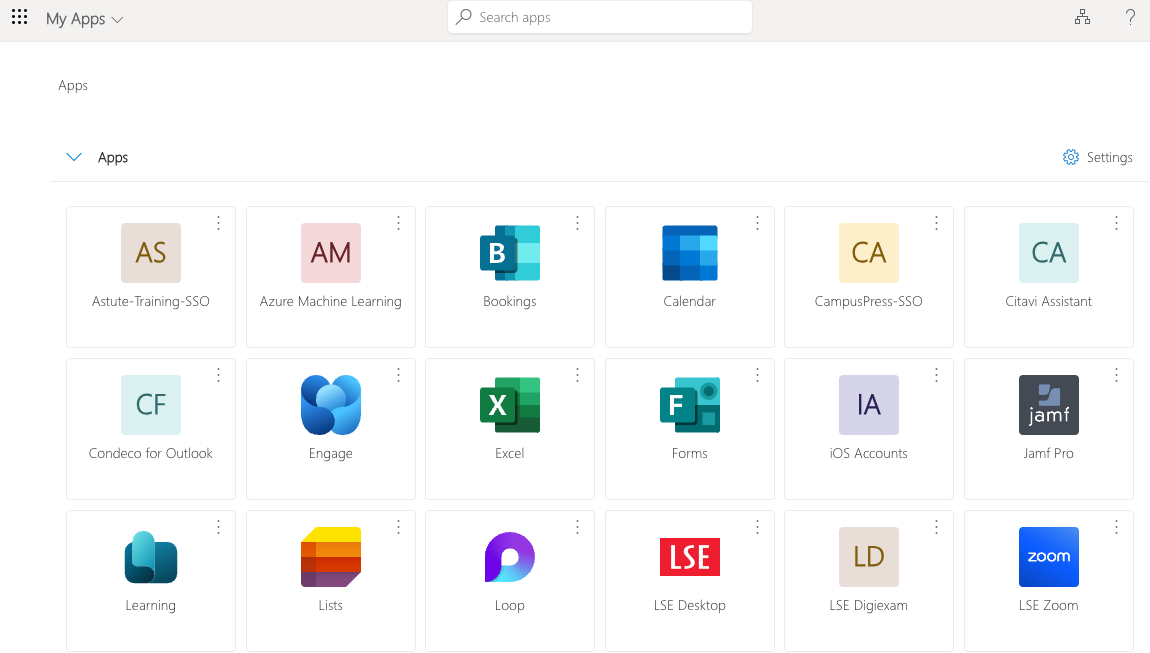Open the three-dot menu on the Learning tile
The image size is (1150, 653).
pyautogui.click(x=218, y=527)
